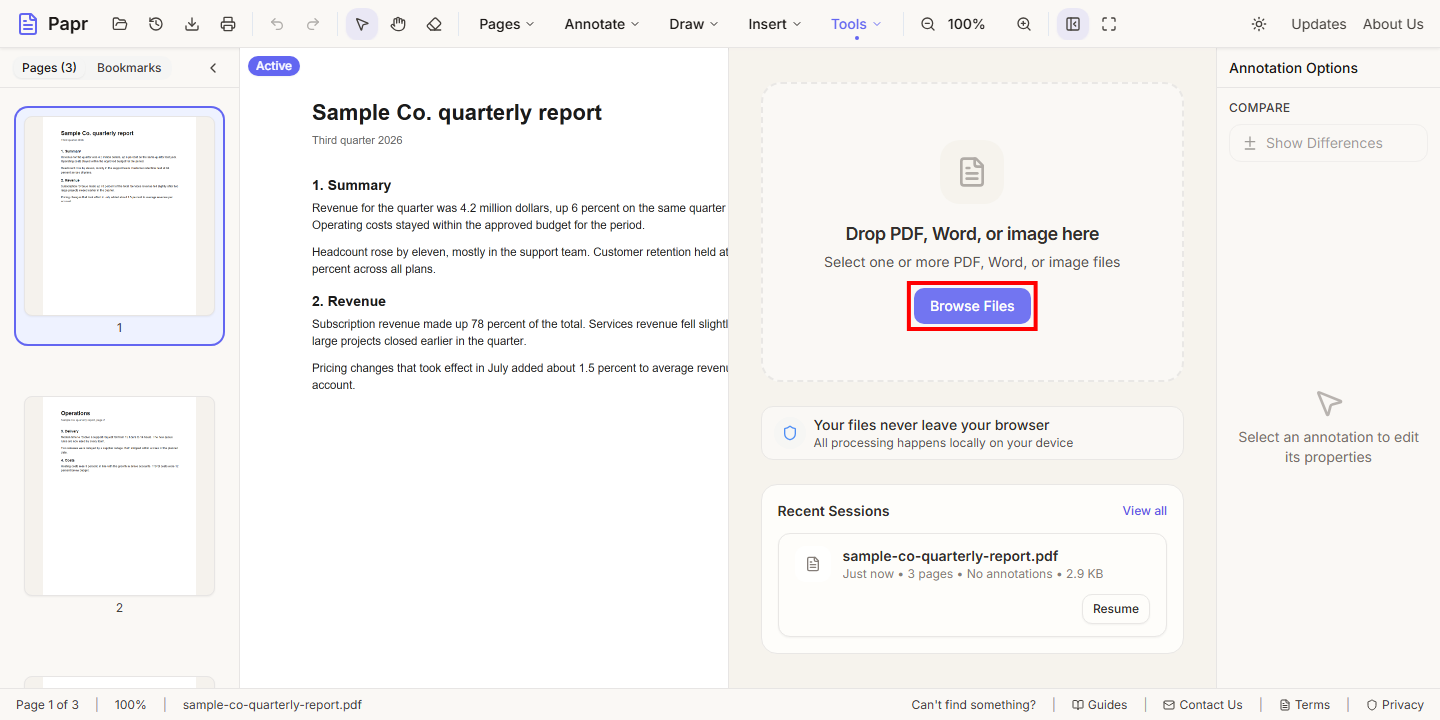Enter fullscreen mode

[1109, 24]
